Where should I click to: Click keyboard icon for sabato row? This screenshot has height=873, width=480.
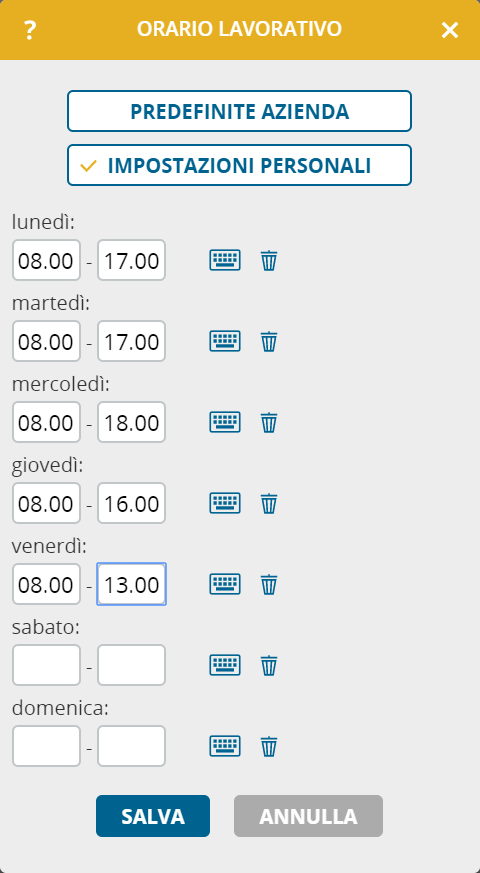tap(225, 665)
